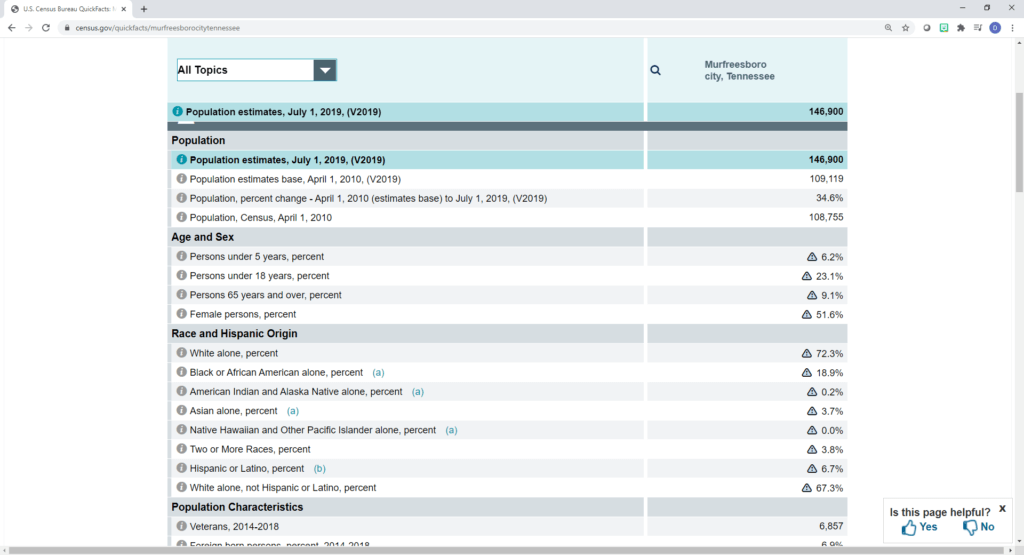Open the reading list toolbar icon
Screen dimensions: 1024x555
coord(978,28)
